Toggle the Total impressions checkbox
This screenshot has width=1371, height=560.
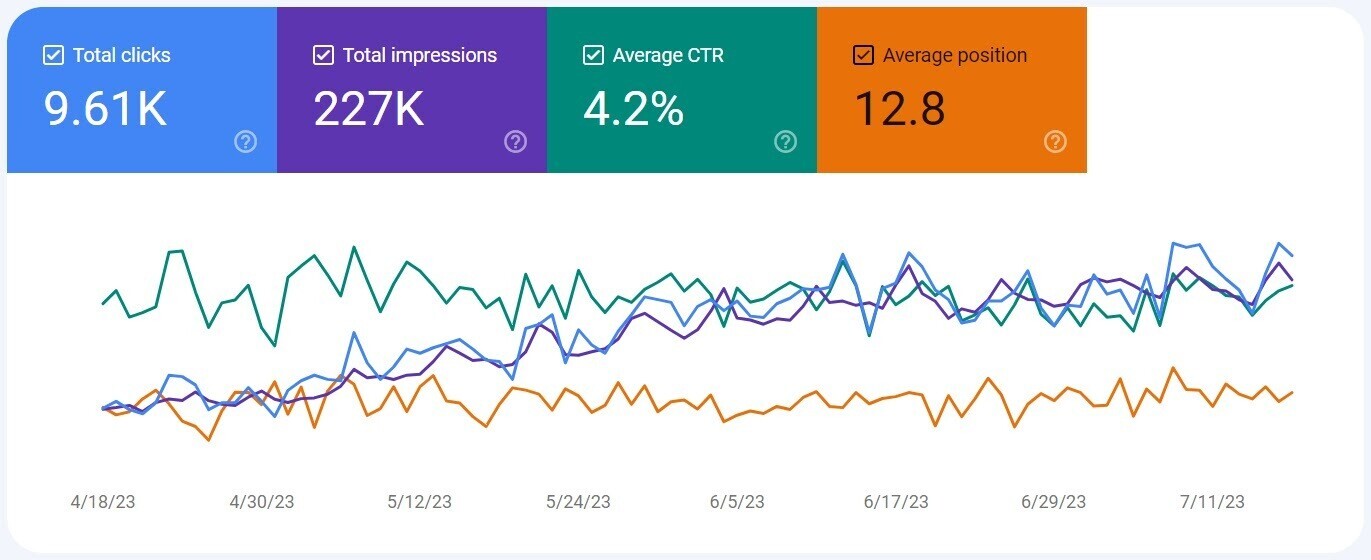(323, 55)
